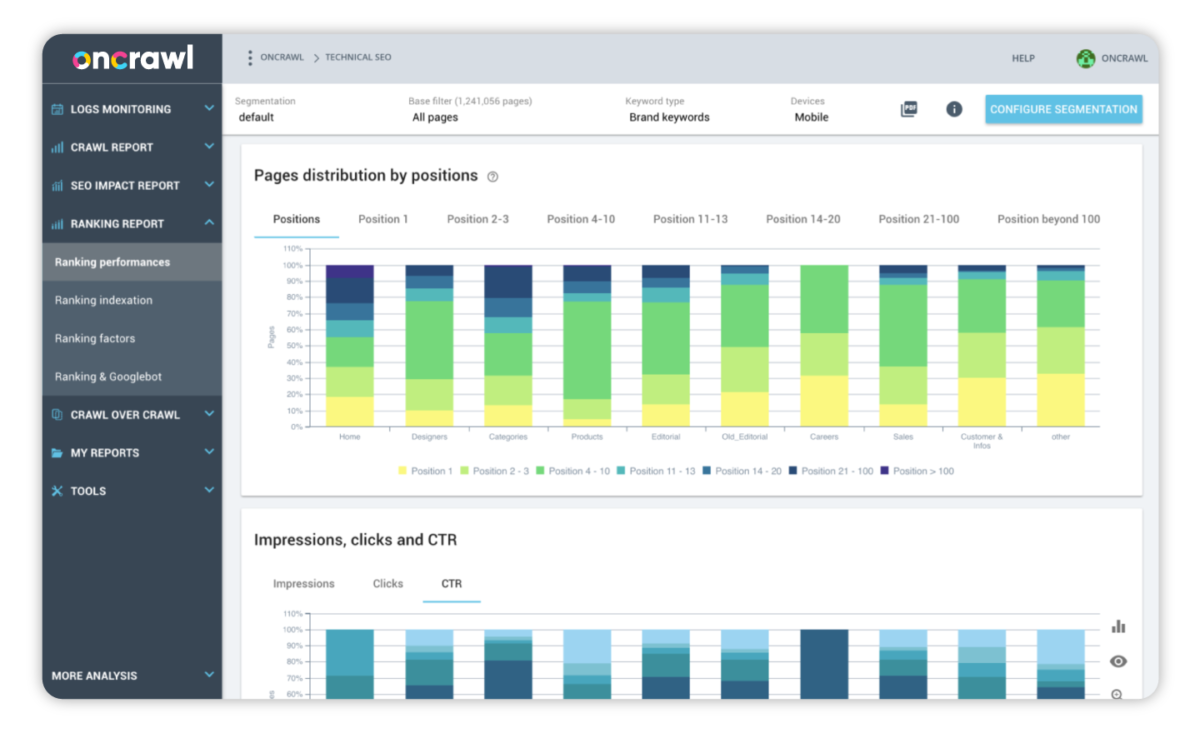Image resolution: width=1200 pixels, height=733 pixels.
Task: Switch to the Position 2-3 tab
Action: 478,219
